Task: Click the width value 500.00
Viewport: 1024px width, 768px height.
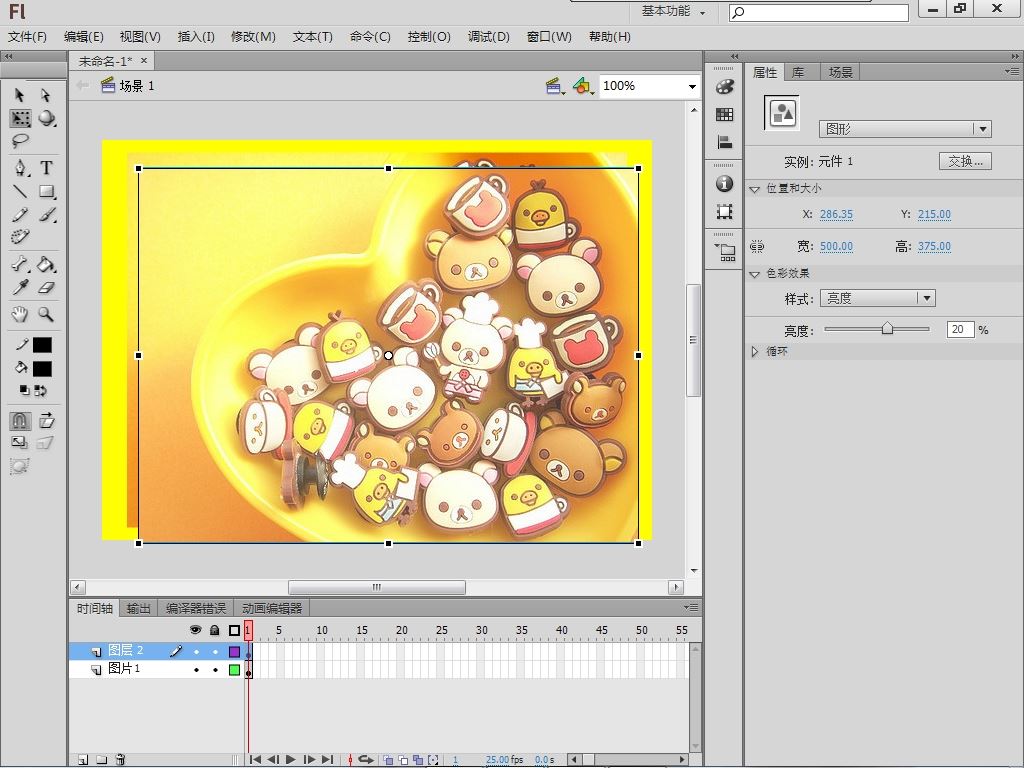Action: [836, 246]
